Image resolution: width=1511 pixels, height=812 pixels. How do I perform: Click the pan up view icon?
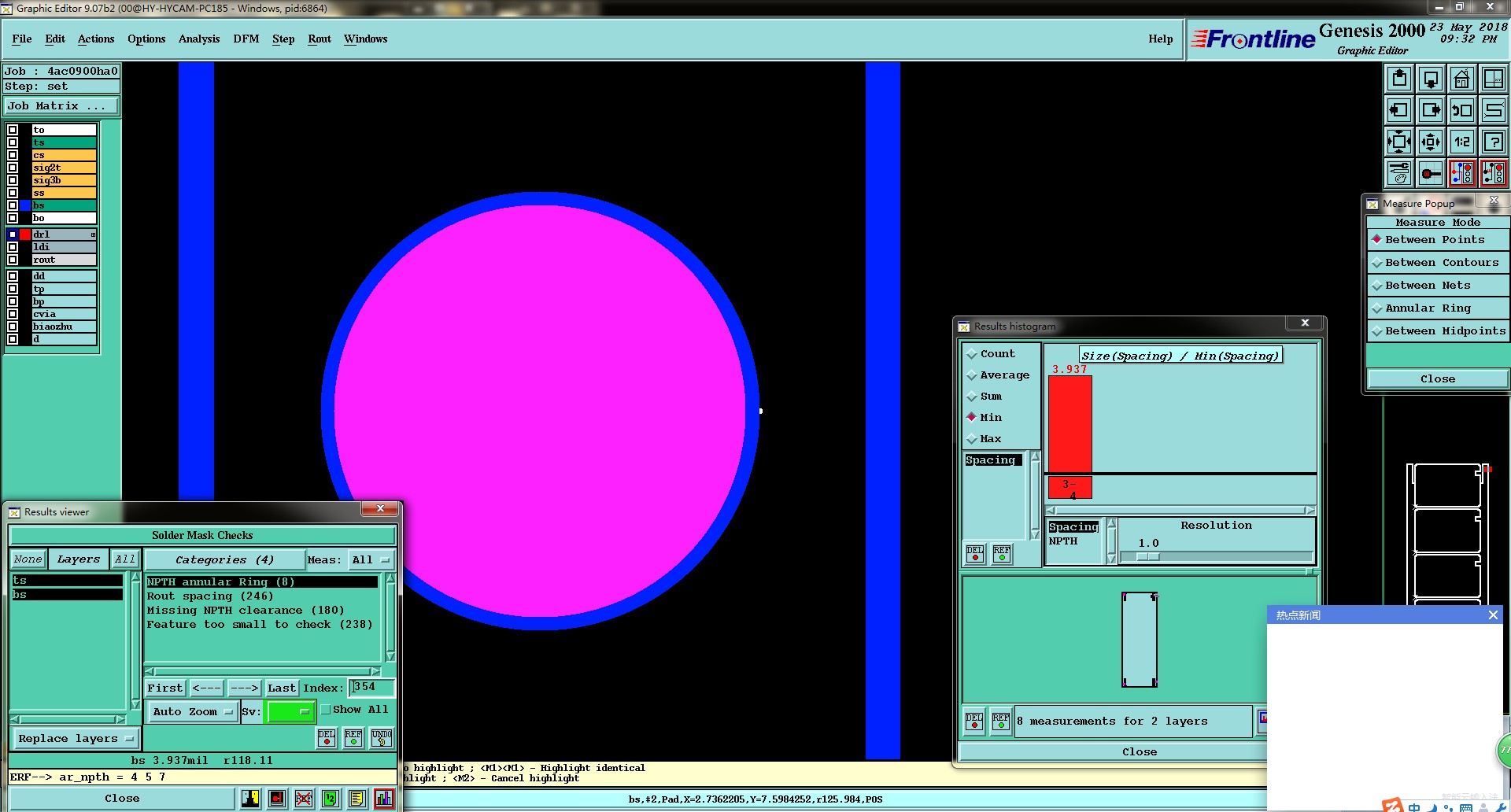click(1398, 79)
